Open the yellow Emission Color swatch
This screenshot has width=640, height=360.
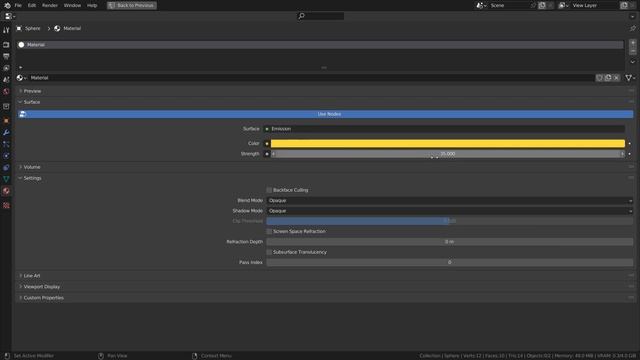[448, 143]
